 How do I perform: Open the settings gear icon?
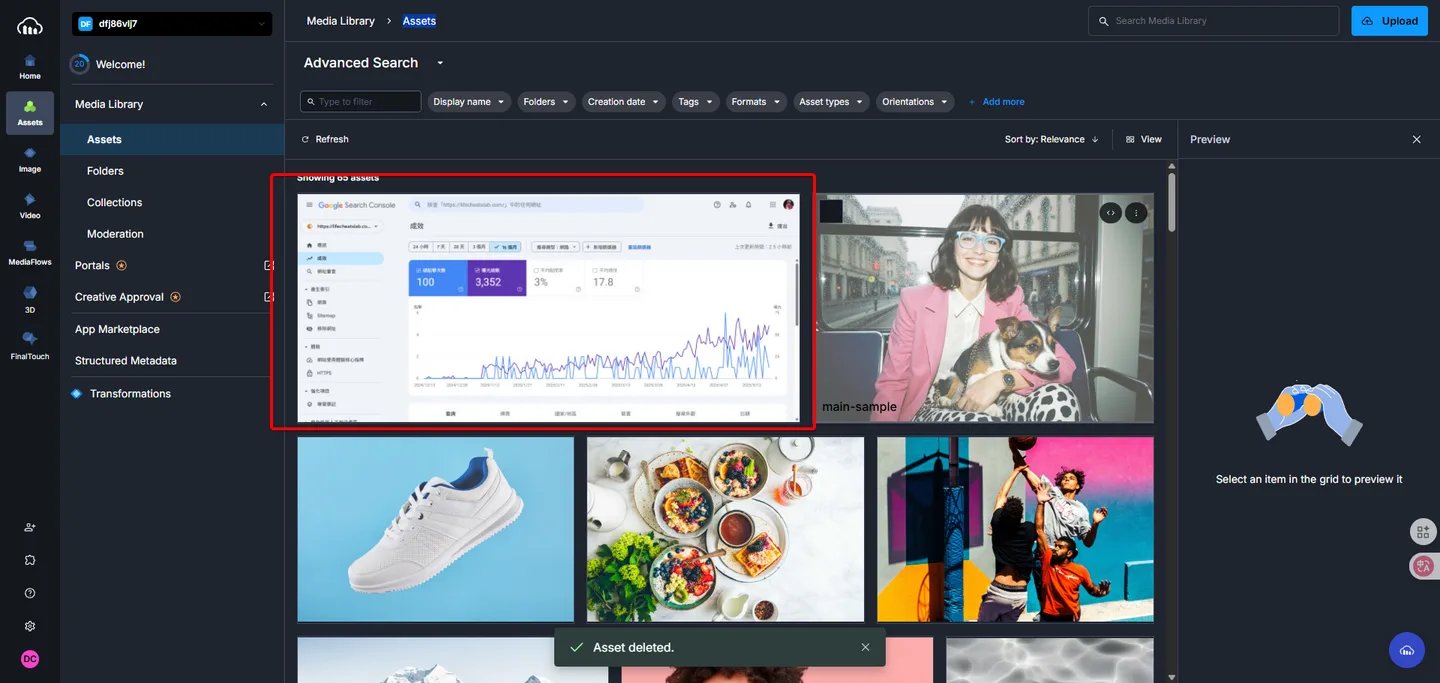[x=30, y=626]
